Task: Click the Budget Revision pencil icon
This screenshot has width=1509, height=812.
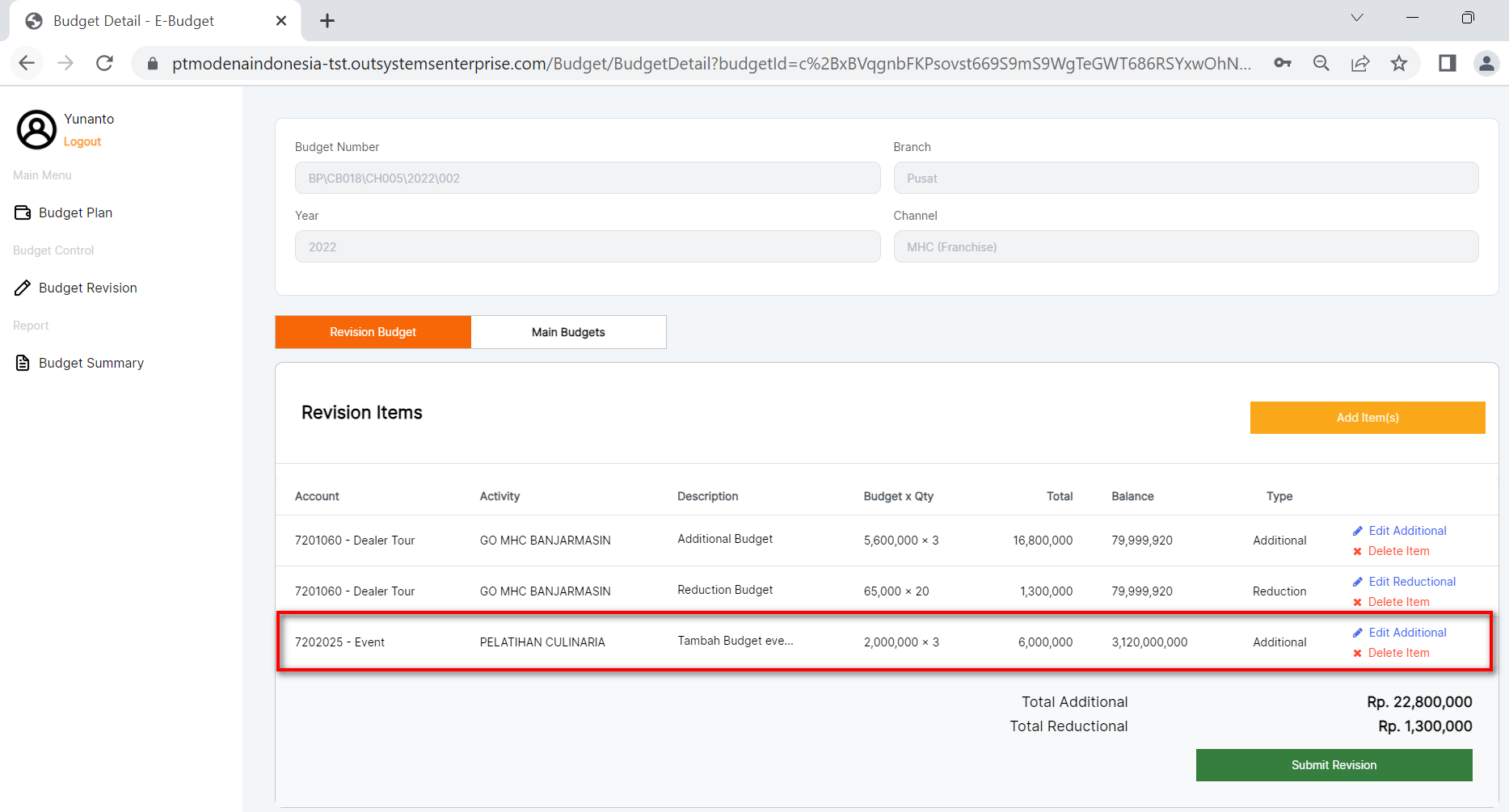Action: [23, 288]
